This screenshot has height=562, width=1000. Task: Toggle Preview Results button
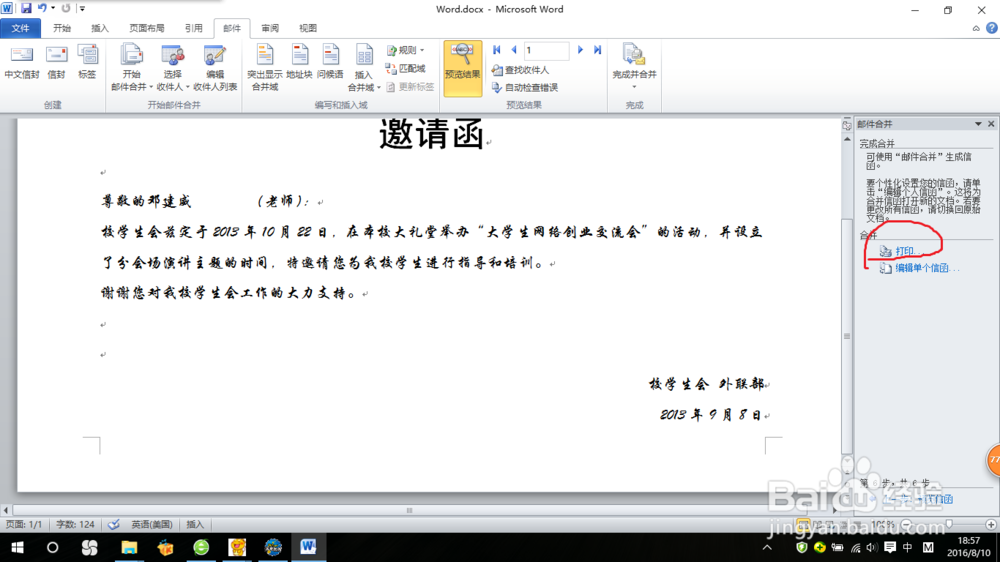pos(462,68)
